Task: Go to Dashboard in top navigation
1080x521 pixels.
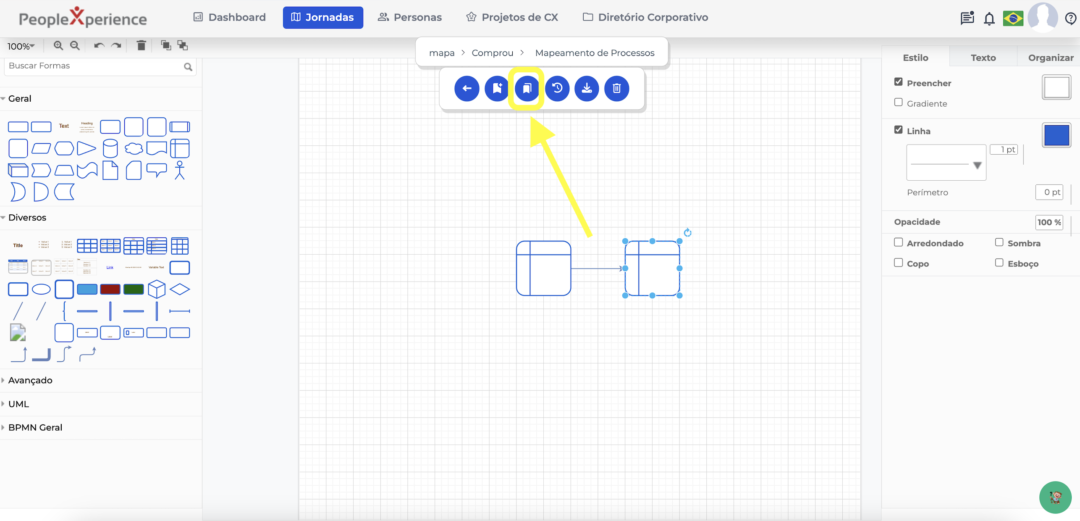Action: [x=229, y=17]
